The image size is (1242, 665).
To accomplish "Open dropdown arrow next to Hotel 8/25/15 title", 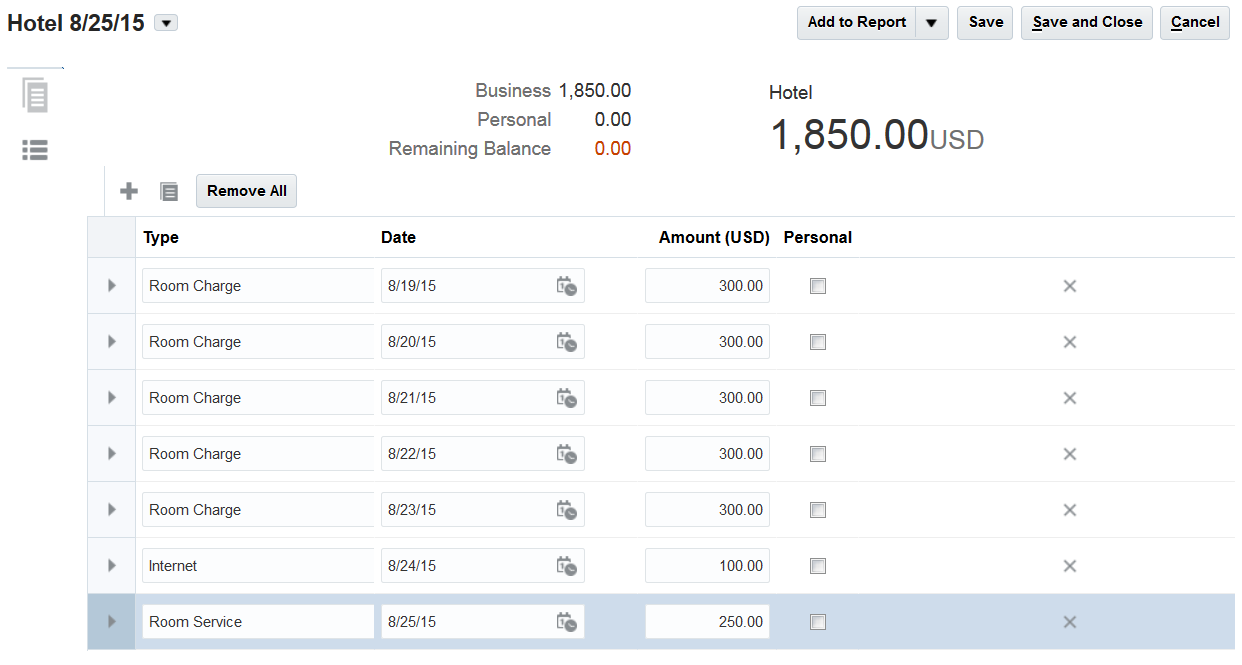I will 166,23.
